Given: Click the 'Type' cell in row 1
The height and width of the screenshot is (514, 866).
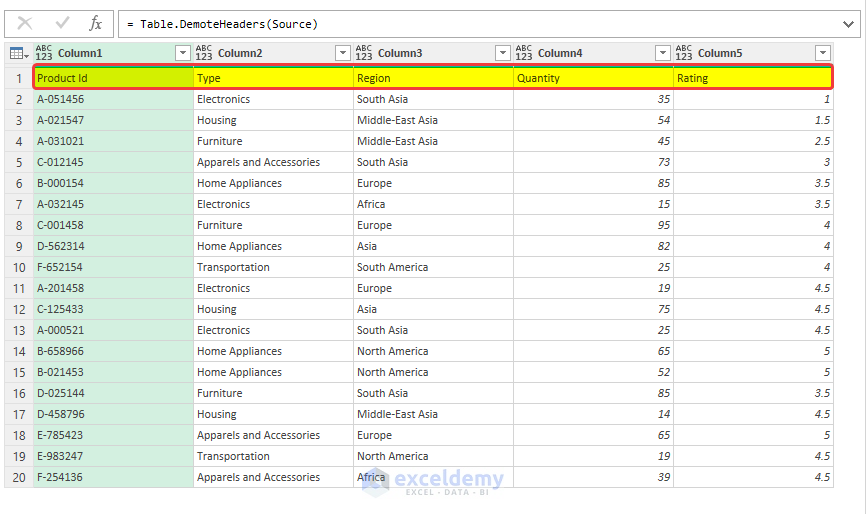Looking at the screenshot, I should 273,78.
